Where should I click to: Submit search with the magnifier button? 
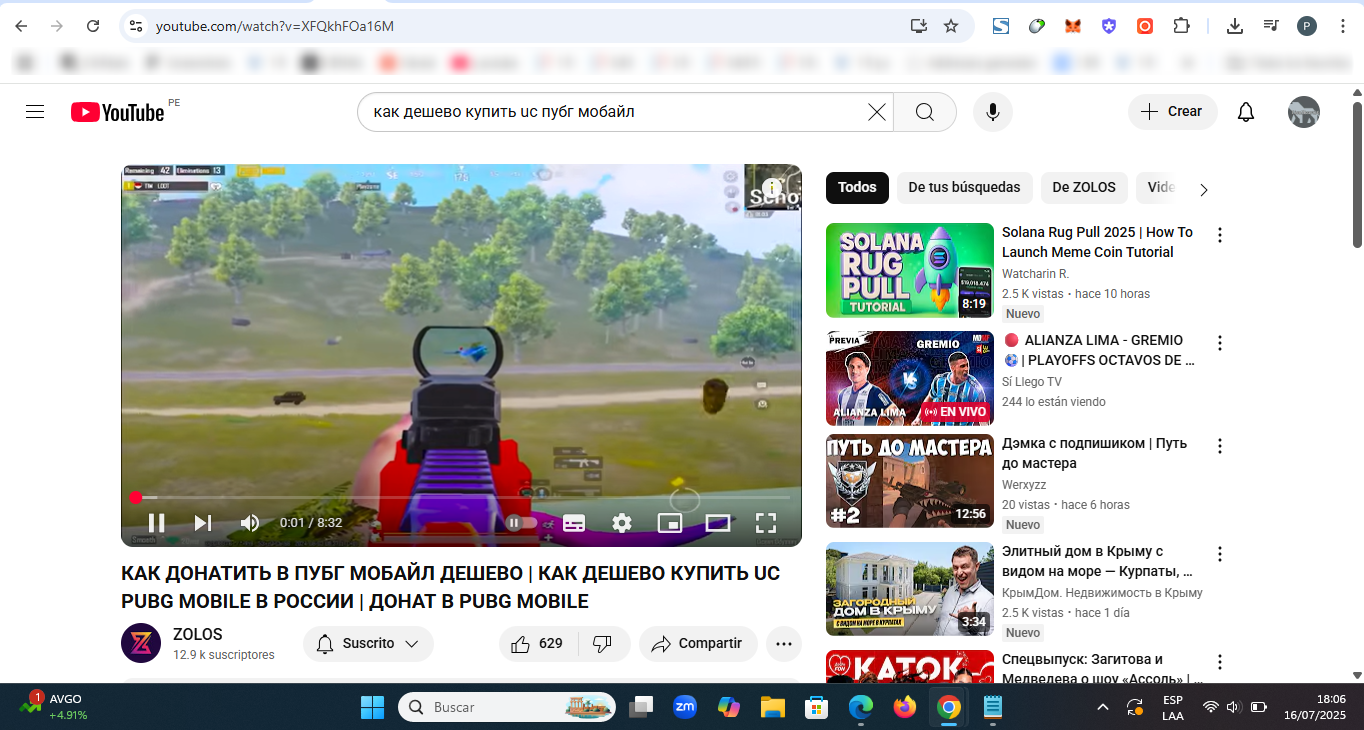(x=925, y=112)
